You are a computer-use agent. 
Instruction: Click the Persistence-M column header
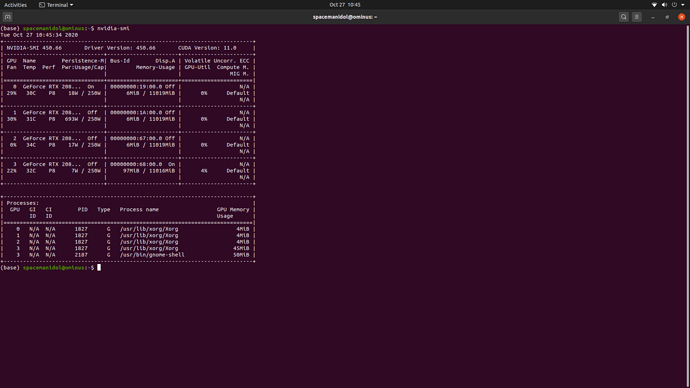tap(83, 61)
